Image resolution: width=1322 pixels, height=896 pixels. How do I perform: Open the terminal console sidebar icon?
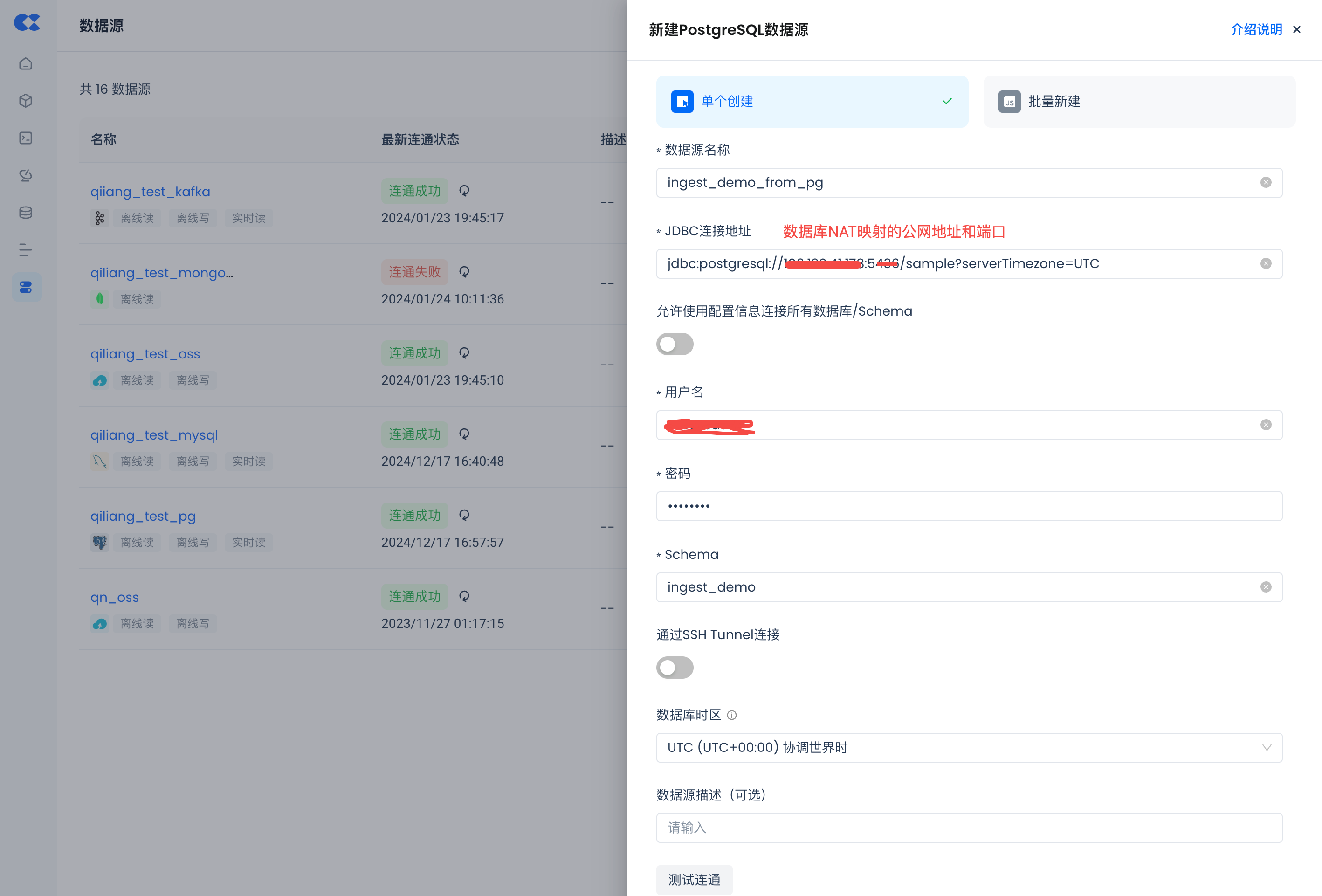26,138
